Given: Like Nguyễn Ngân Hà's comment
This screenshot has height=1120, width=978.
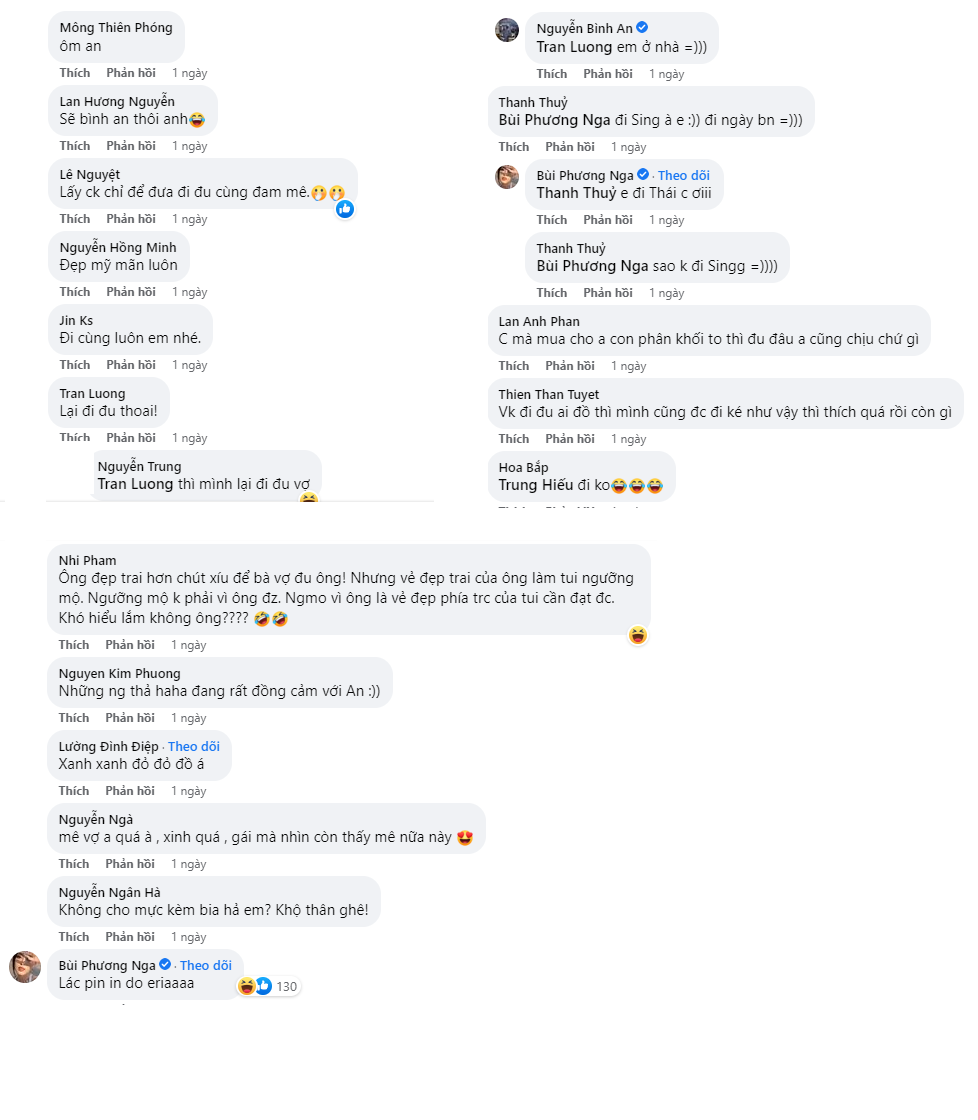Looking at the screenshot, I should (74, 937).
